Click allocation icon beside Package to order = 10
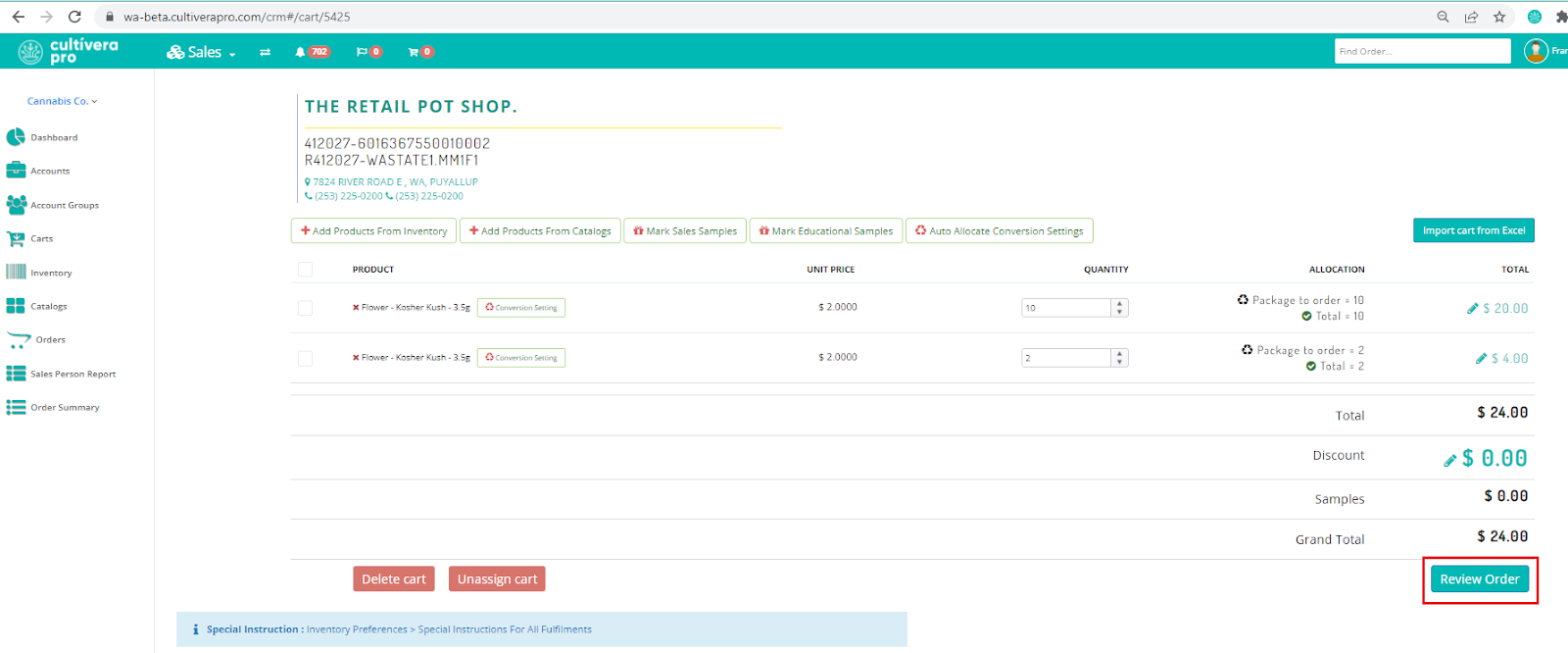 tap(1243, 300)
